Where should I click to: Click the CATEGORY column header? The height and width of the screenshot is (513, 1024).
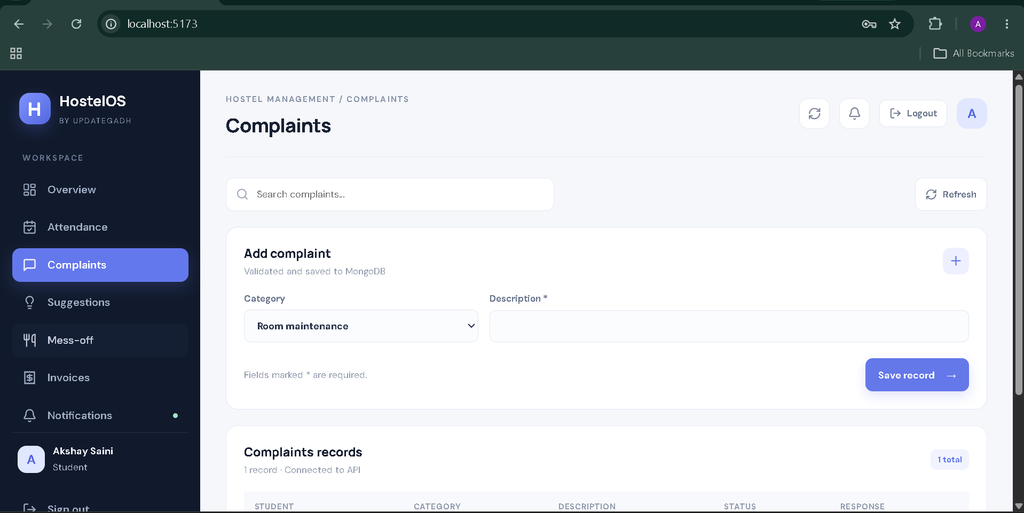(437, 506)
